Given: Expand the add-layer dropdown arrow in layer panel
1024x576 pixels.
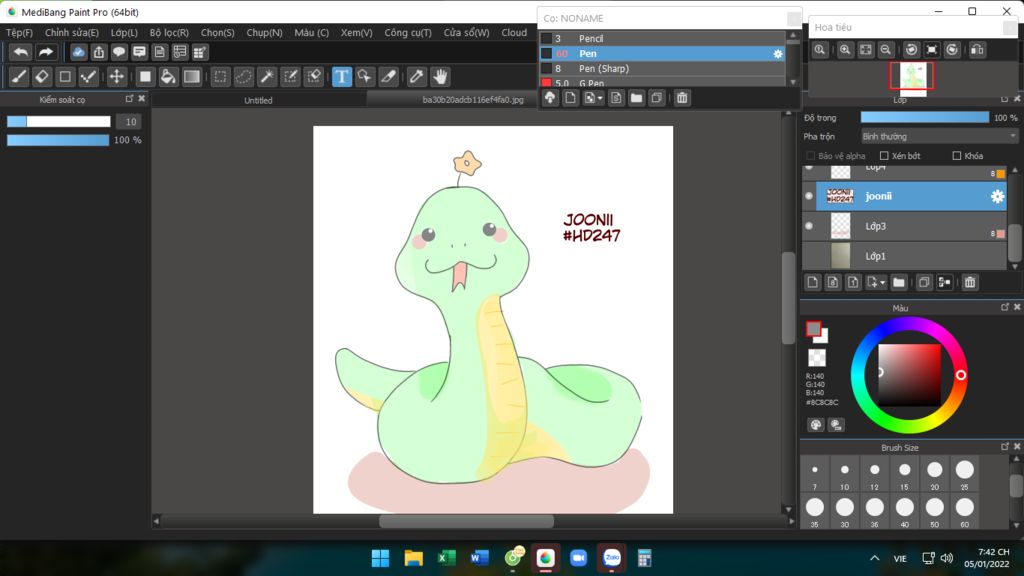Looking at the screenshot, I should 882,282.
